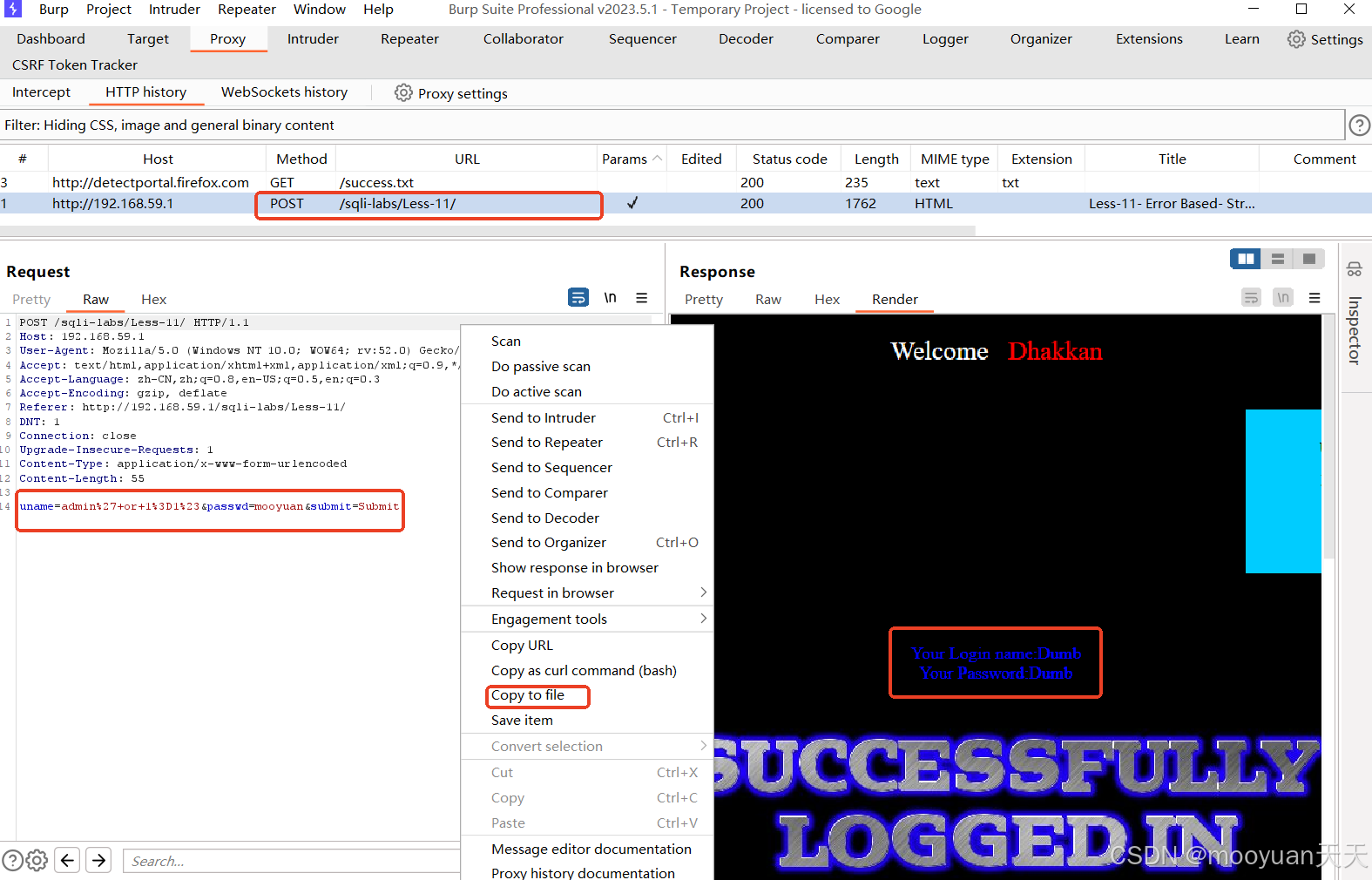The height and width of the screenshot is (880, 1372).
Task: Click the history table horizontal scrollbar
Action: [488, 231]
